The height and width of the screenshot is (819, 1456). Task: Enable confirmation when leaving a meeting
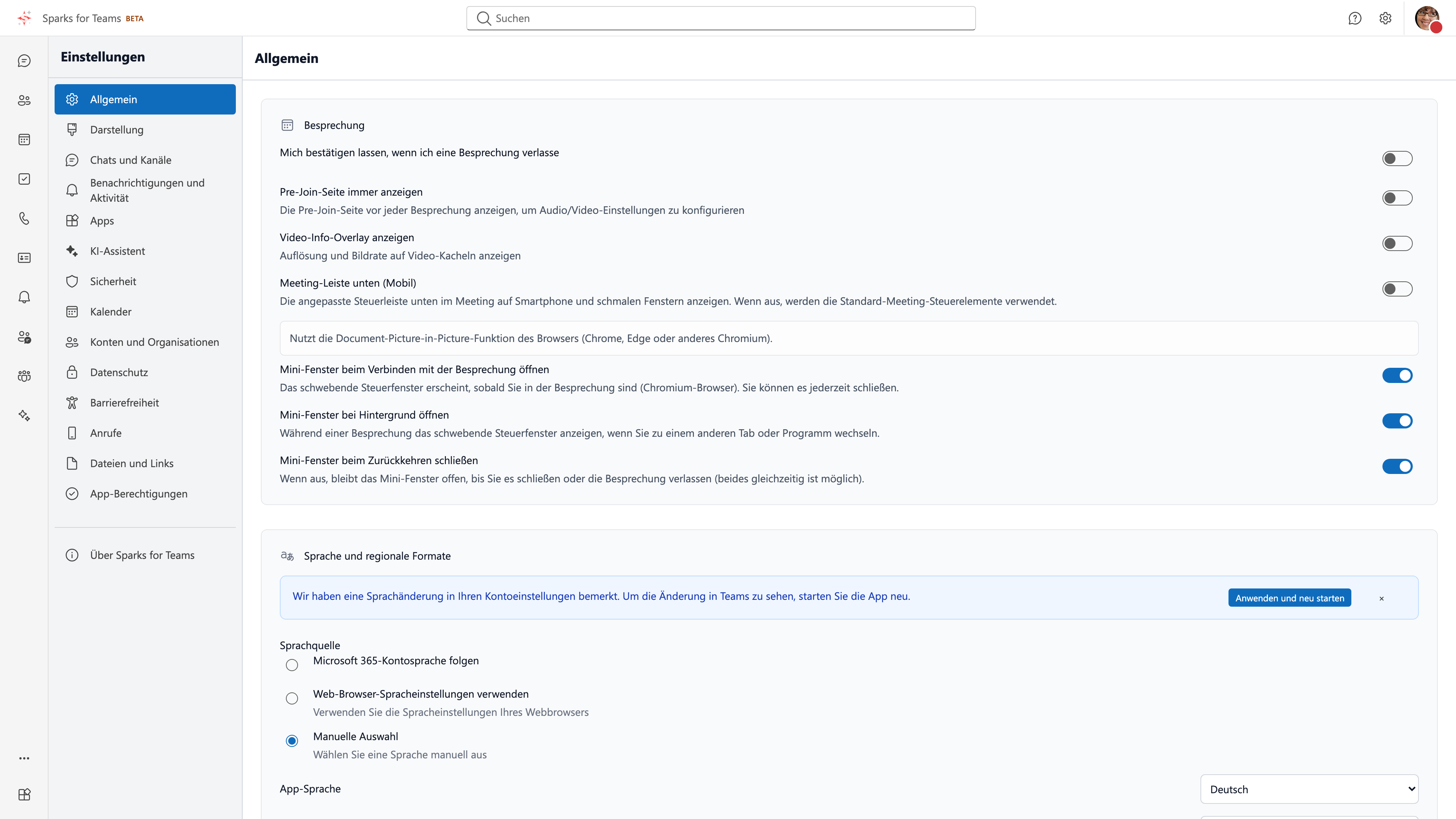(x=1397, y=159)
